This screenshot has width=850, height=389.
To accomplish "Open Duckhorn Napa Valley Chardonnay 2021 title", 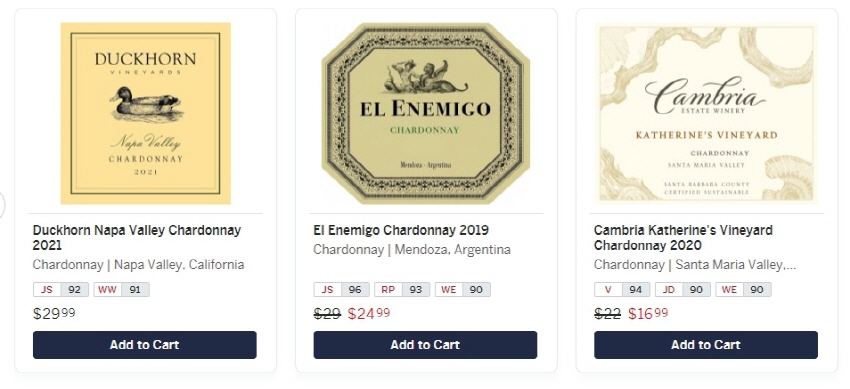I will click(x=137, y=238).
